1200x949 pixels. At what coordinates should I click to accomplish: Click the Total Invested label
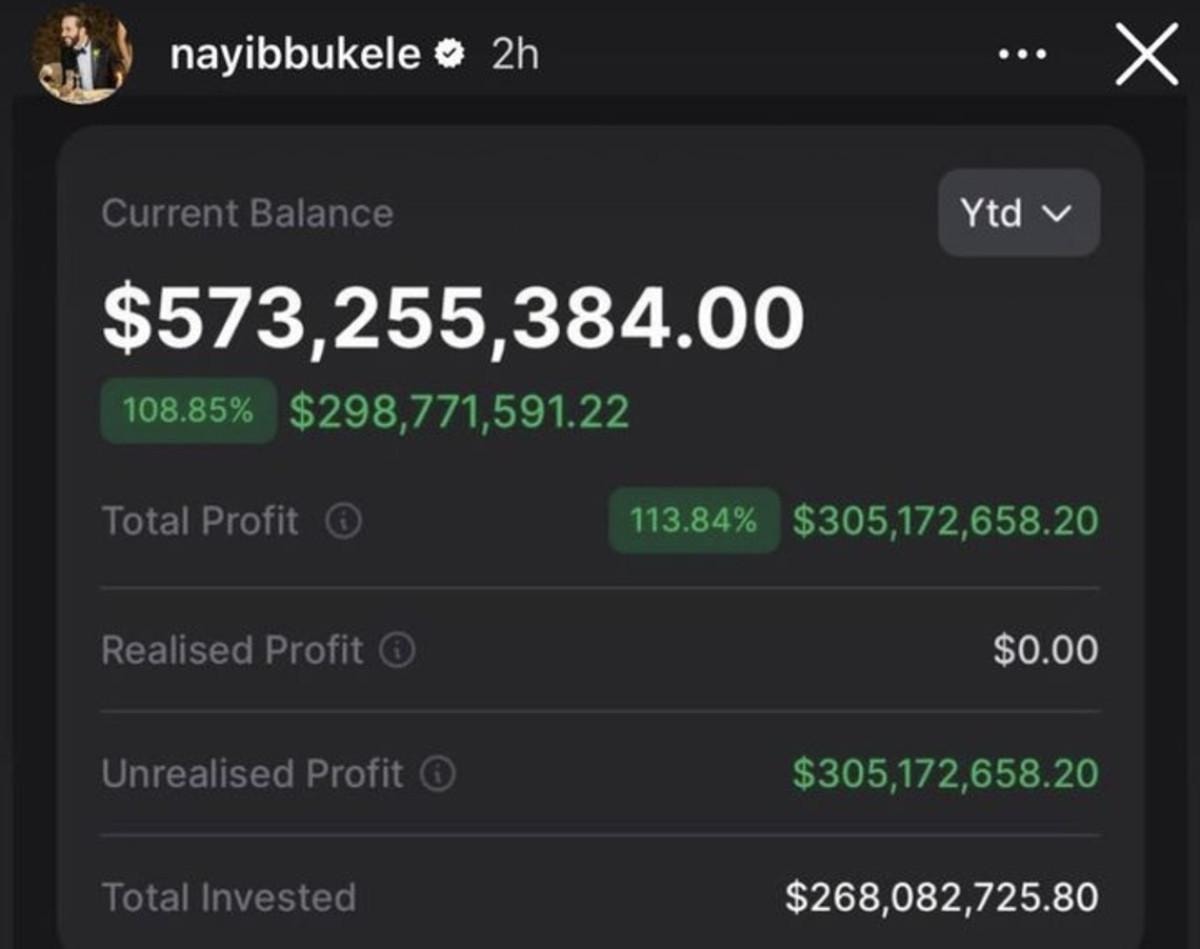[229, 897]
